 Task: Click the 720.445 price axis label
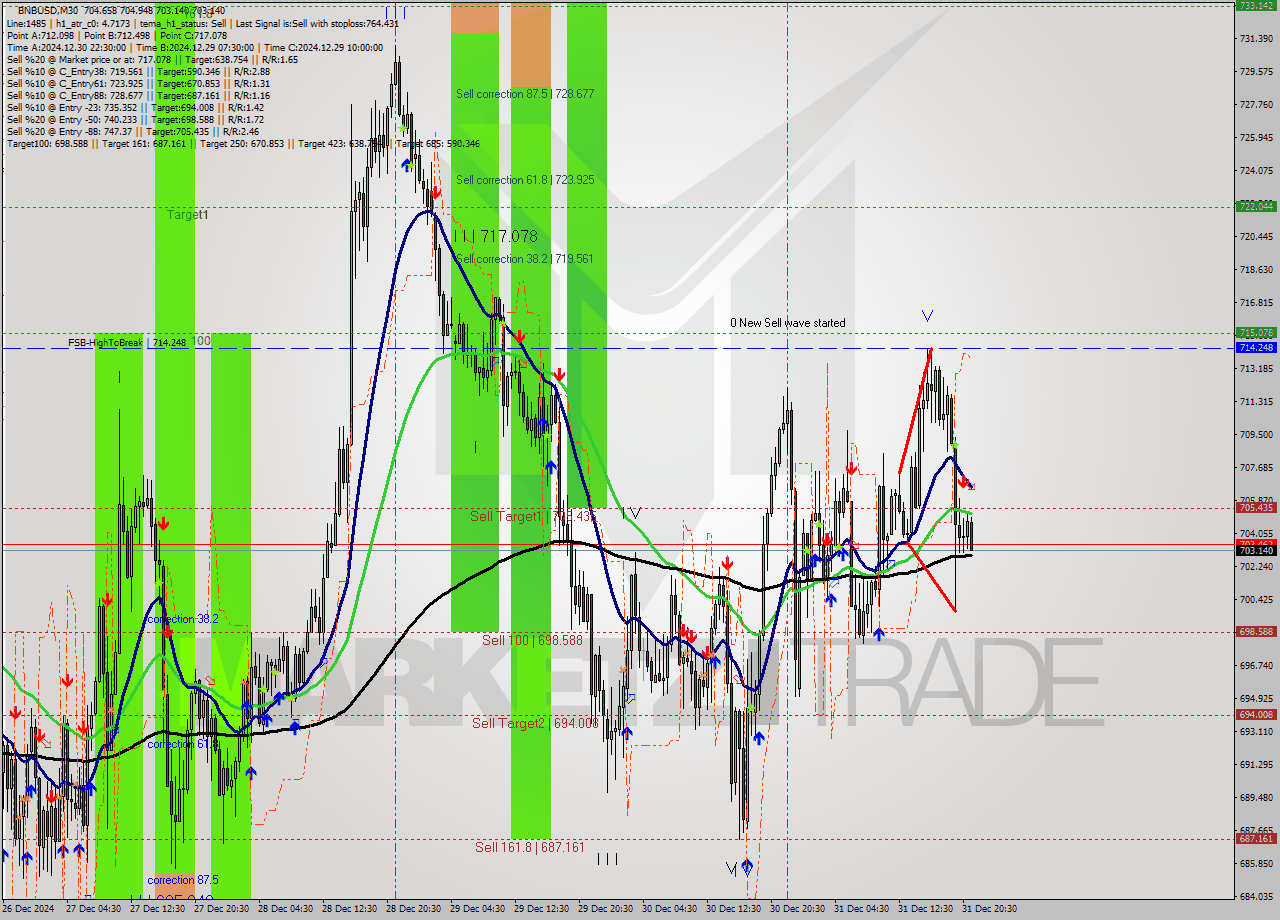click(1256, 236)
